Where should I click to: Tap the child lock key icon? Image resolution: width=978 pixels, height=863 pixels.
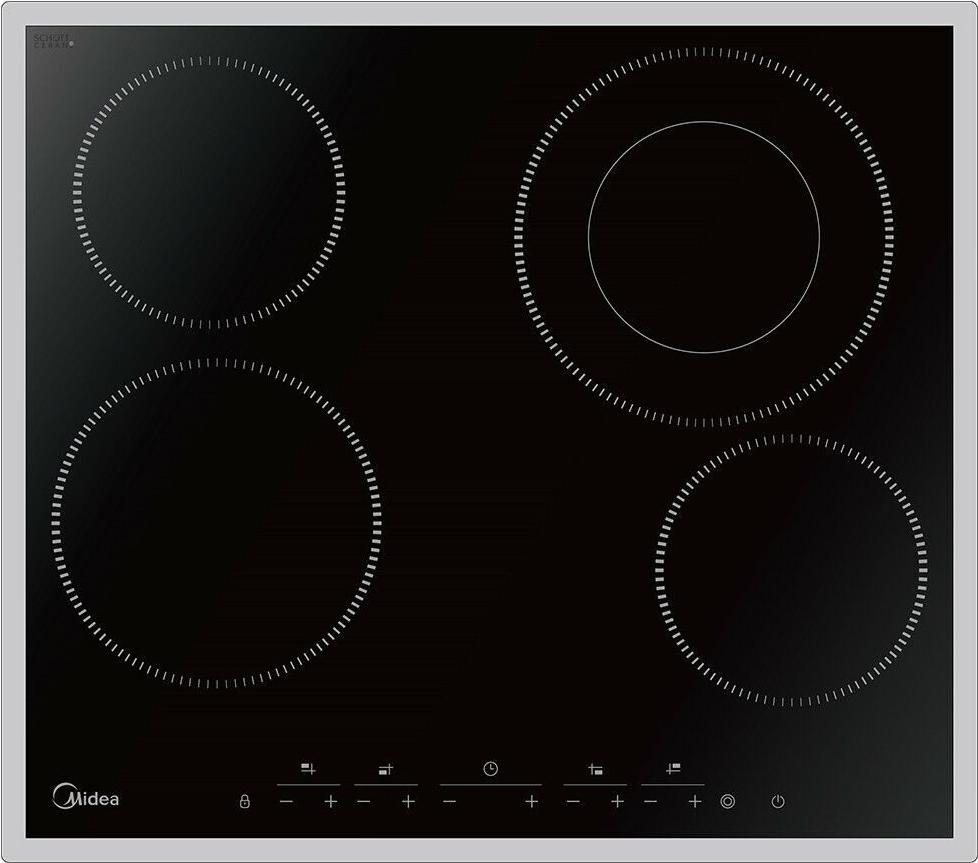pyautogui.click(x=244, y=801)
